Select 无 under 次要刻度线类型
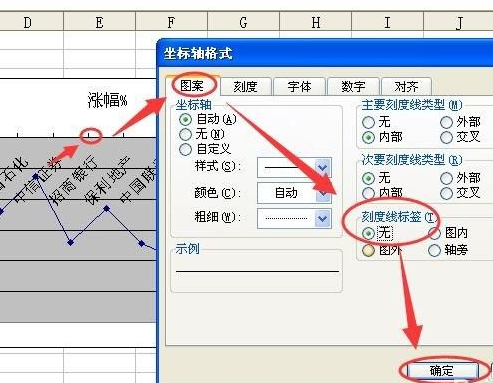Viewport: 493px width, 383px height. pos(368,178)
